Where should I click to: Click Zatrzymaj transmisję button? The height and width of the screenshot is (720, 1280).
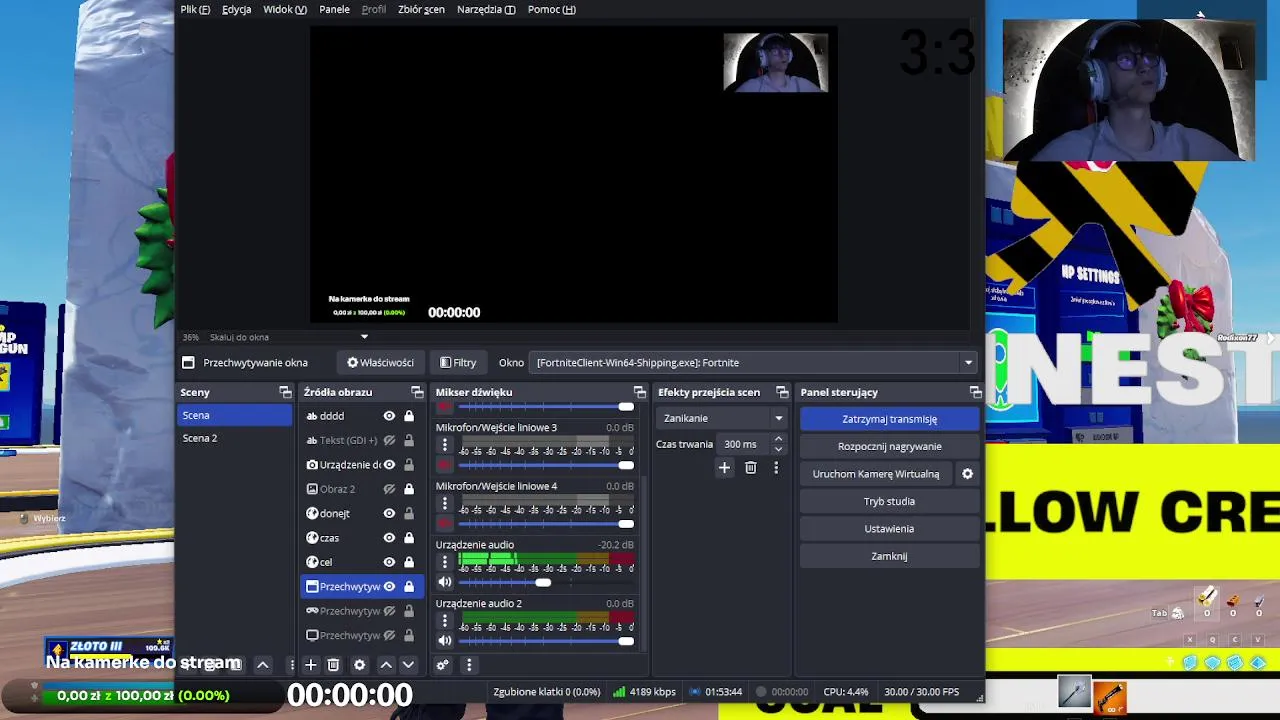[889, 419]
